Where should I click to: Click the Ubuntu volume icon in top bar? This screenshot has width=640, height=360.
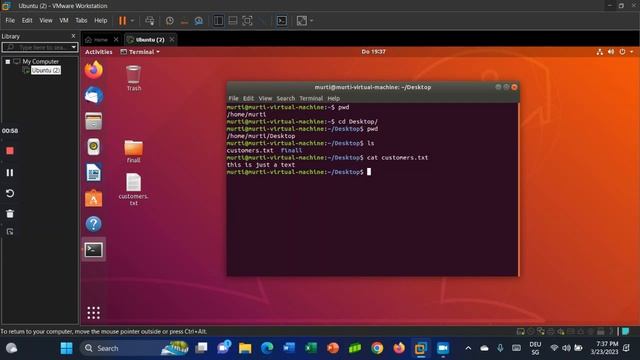pyautogui.click(x=611, y=52)
